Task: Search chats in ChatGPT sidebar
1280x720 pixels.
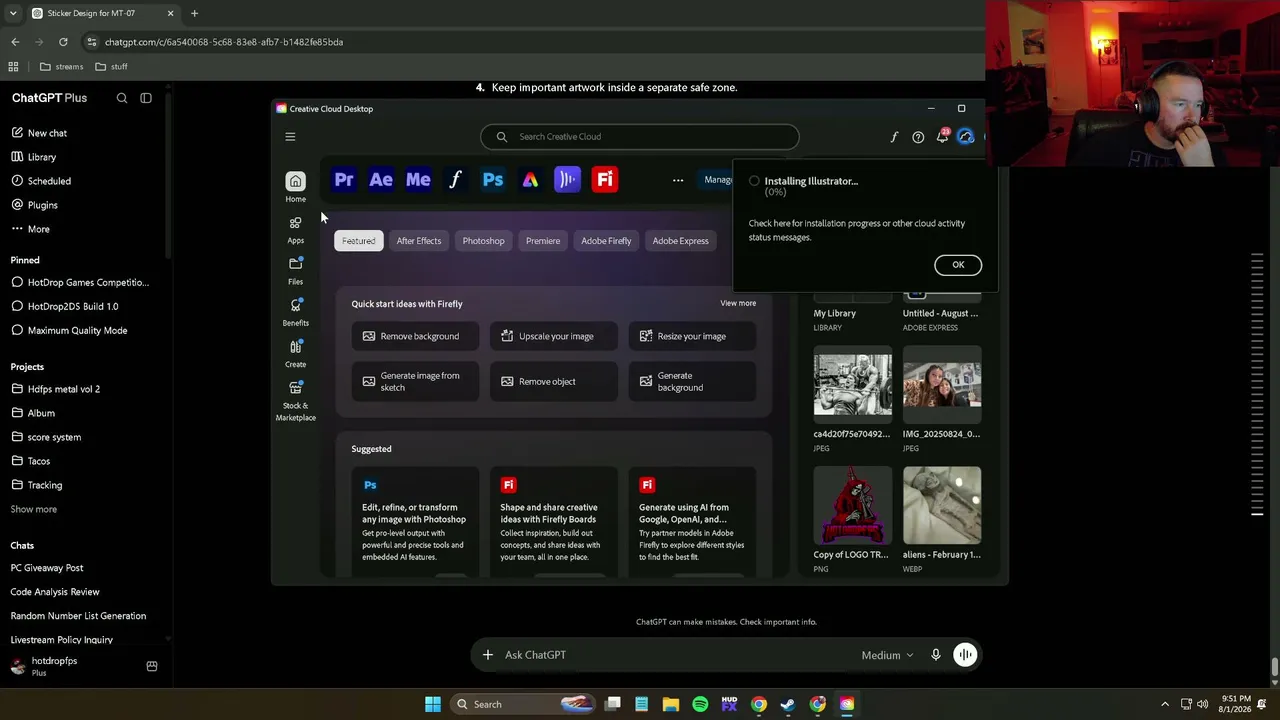Action: pyautogui.click(x=122, y=98)
